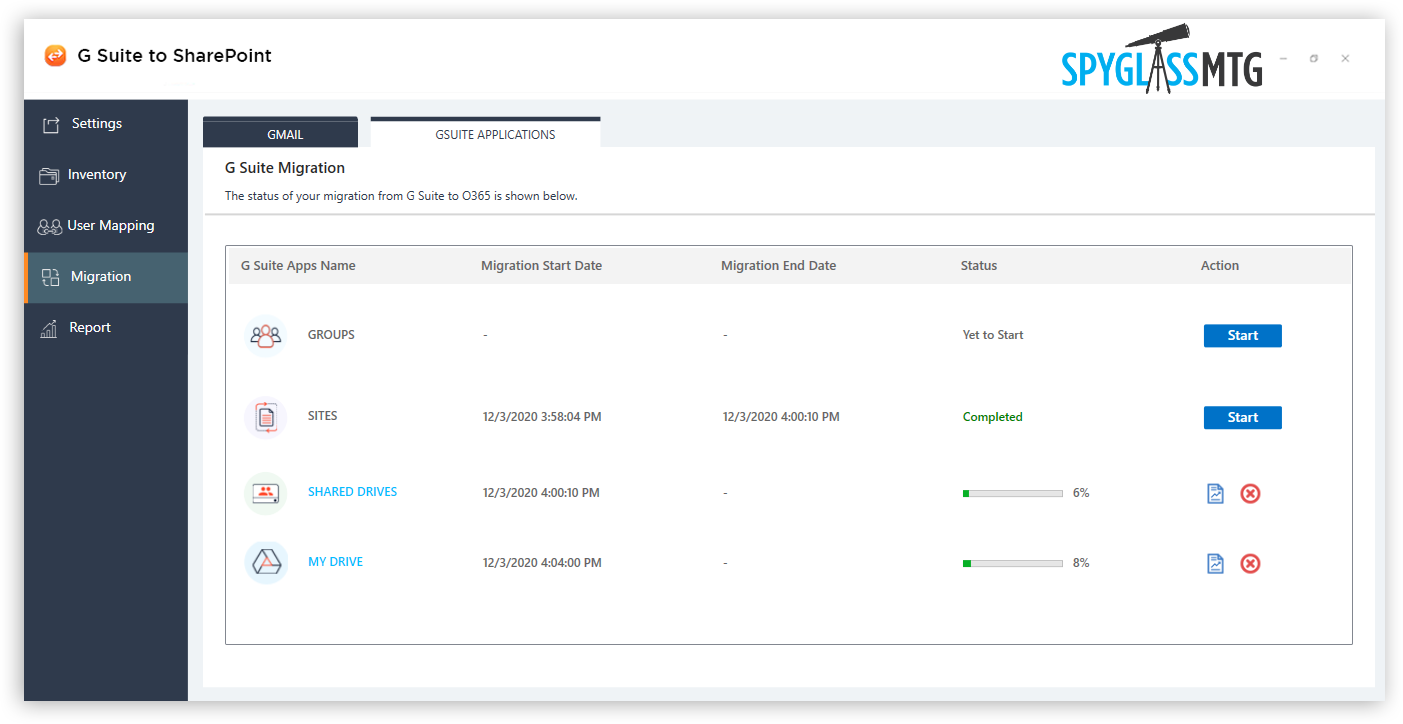Click the SHARED DRIVES 6% progress bar
1403x724 pixels.
[1012, 493]
